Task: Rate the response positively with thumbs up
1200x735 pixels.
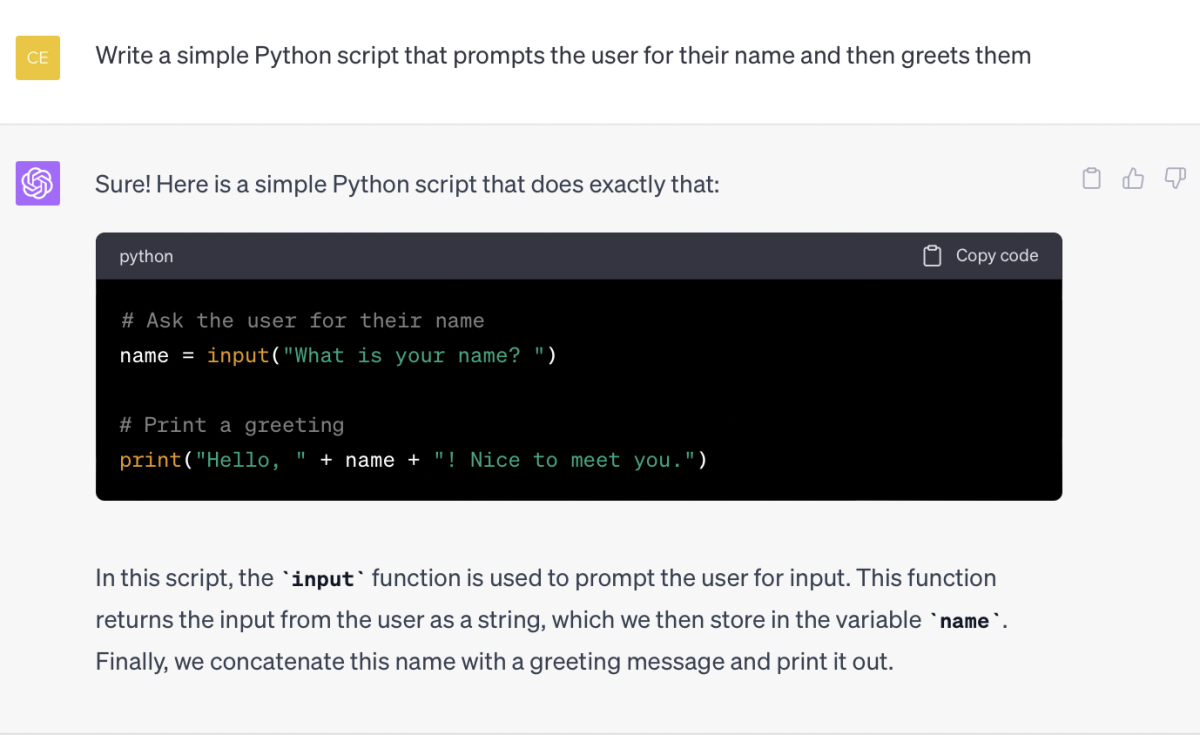Action: tap(1132, 177)
